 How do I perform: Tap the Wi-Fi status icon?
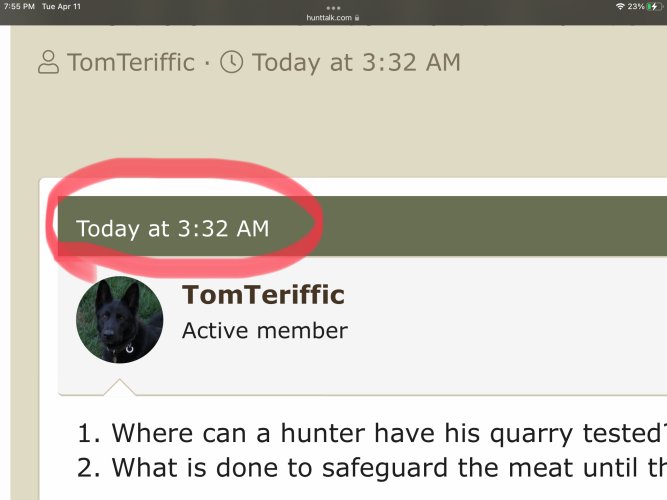(620, 6)
